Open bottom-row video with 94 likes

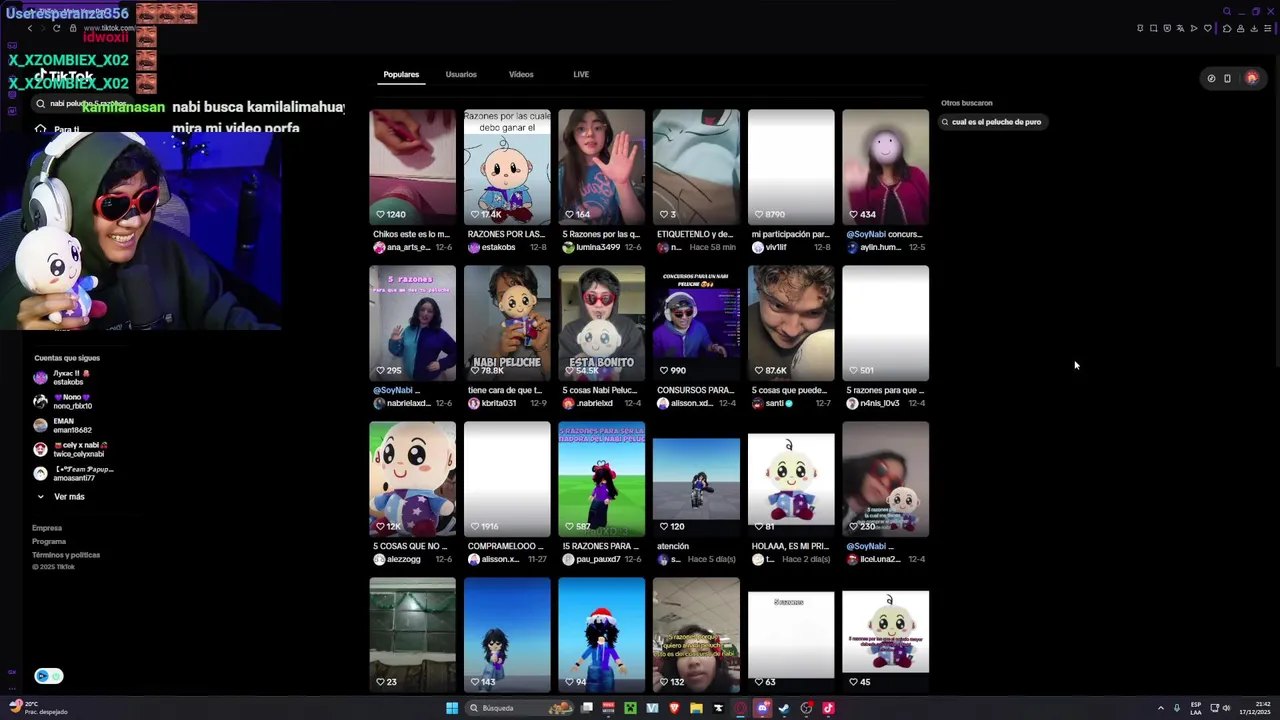(602, 635)
